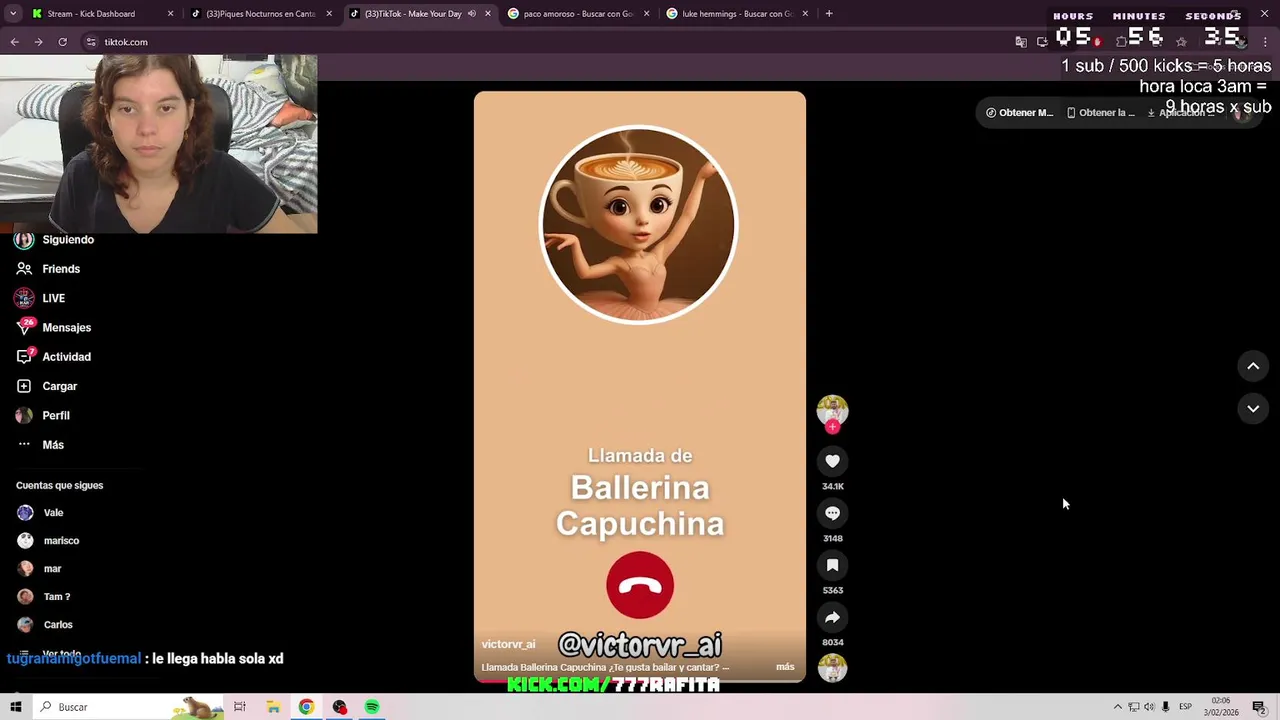1280x720 pixels.
Task: Click the Ballerina Capuchina caller avatar
Action: pyautogui.click(x=639, y=225)
